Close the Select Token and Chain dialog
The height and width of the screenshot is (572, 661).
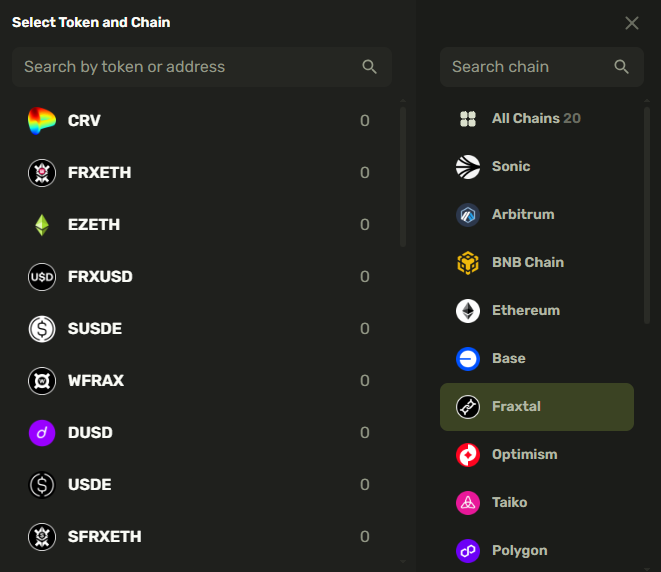(x=632, y=23)
